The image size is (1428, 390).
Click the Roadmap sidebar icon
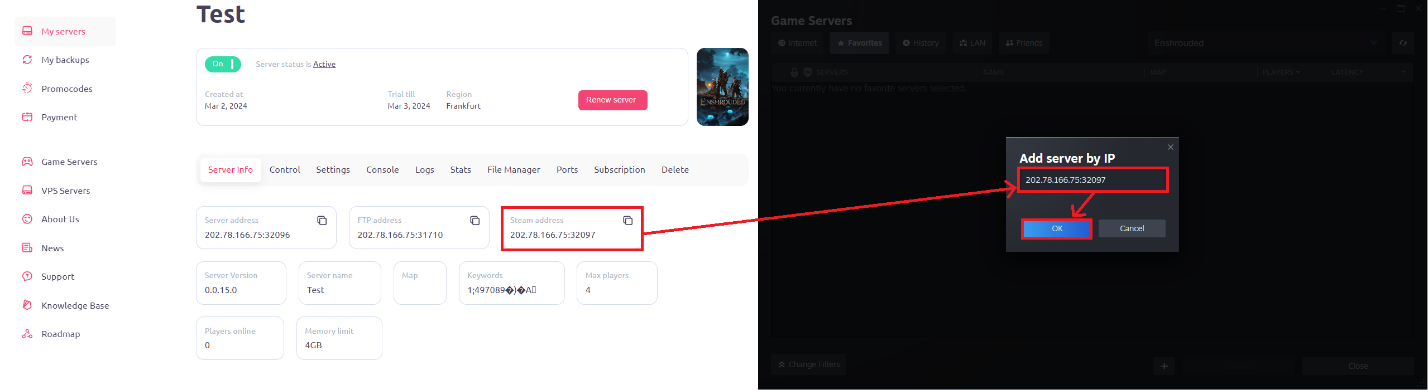(x=28, y=334)
